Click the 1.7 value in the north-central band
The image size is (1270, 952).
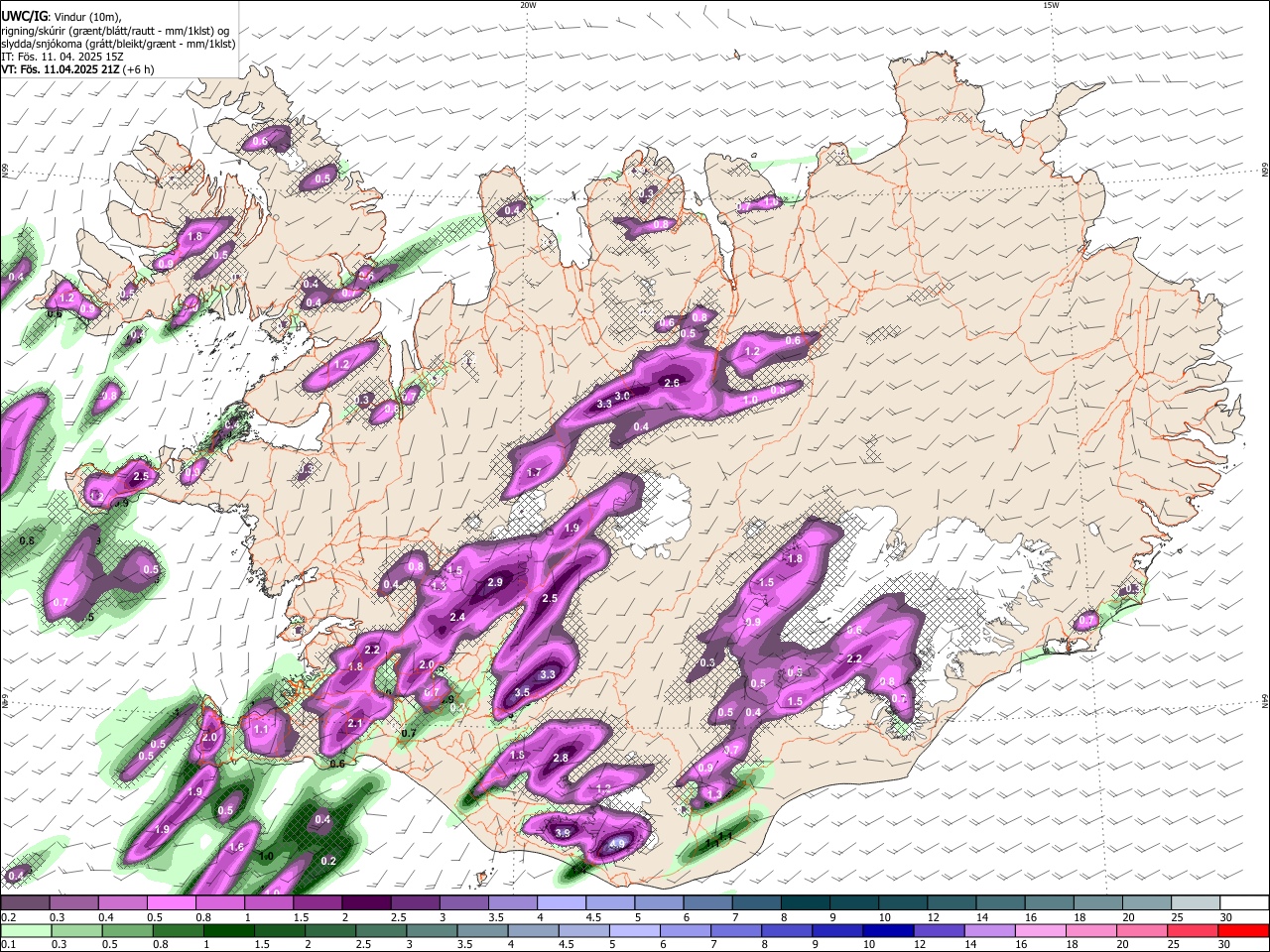[534, 472]
